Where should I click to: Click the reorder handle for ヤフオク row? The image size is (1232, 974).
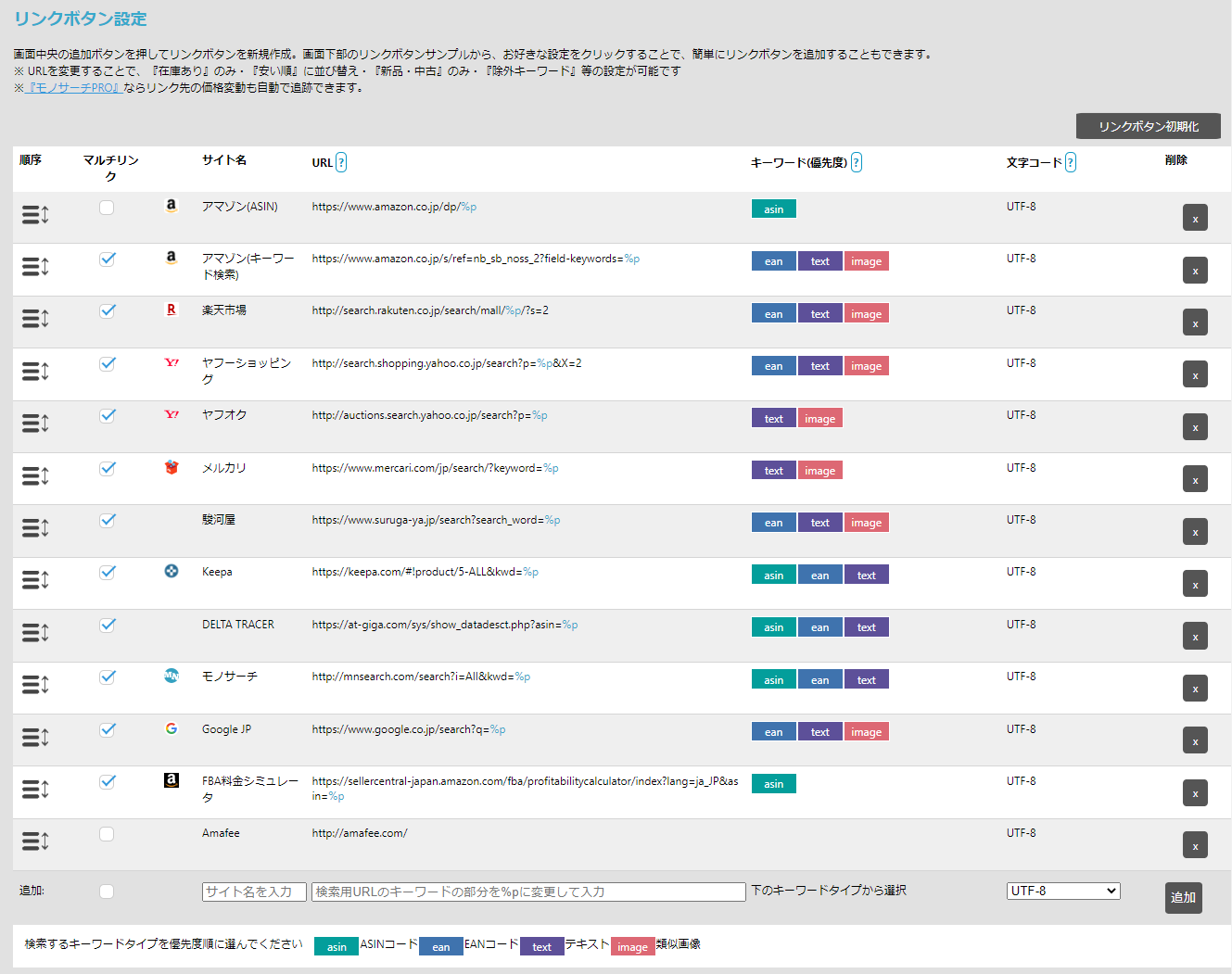tap(35, 424)
